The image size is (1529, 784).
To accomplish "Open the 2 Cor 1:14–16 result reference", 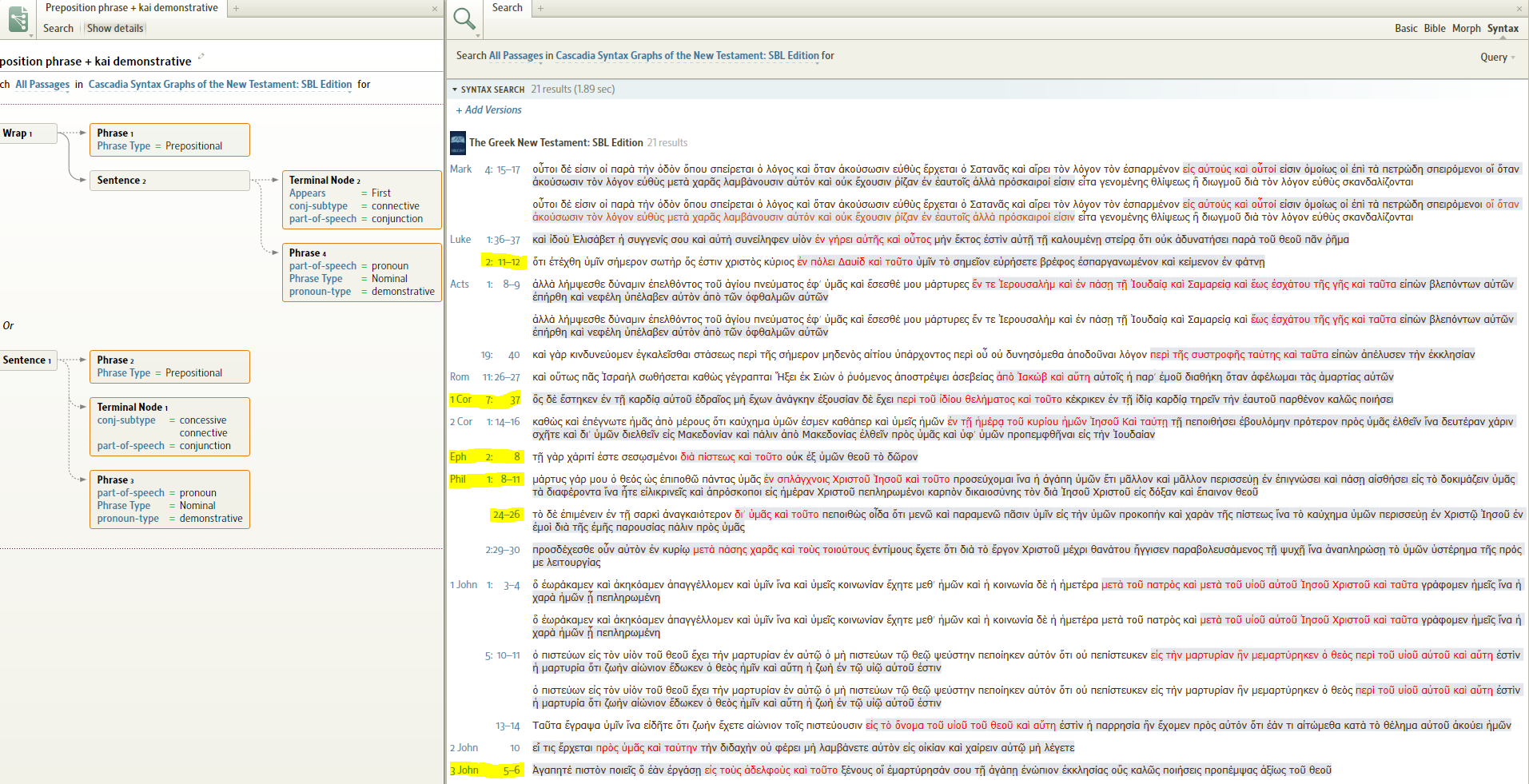I will click(x=485, y=422).
